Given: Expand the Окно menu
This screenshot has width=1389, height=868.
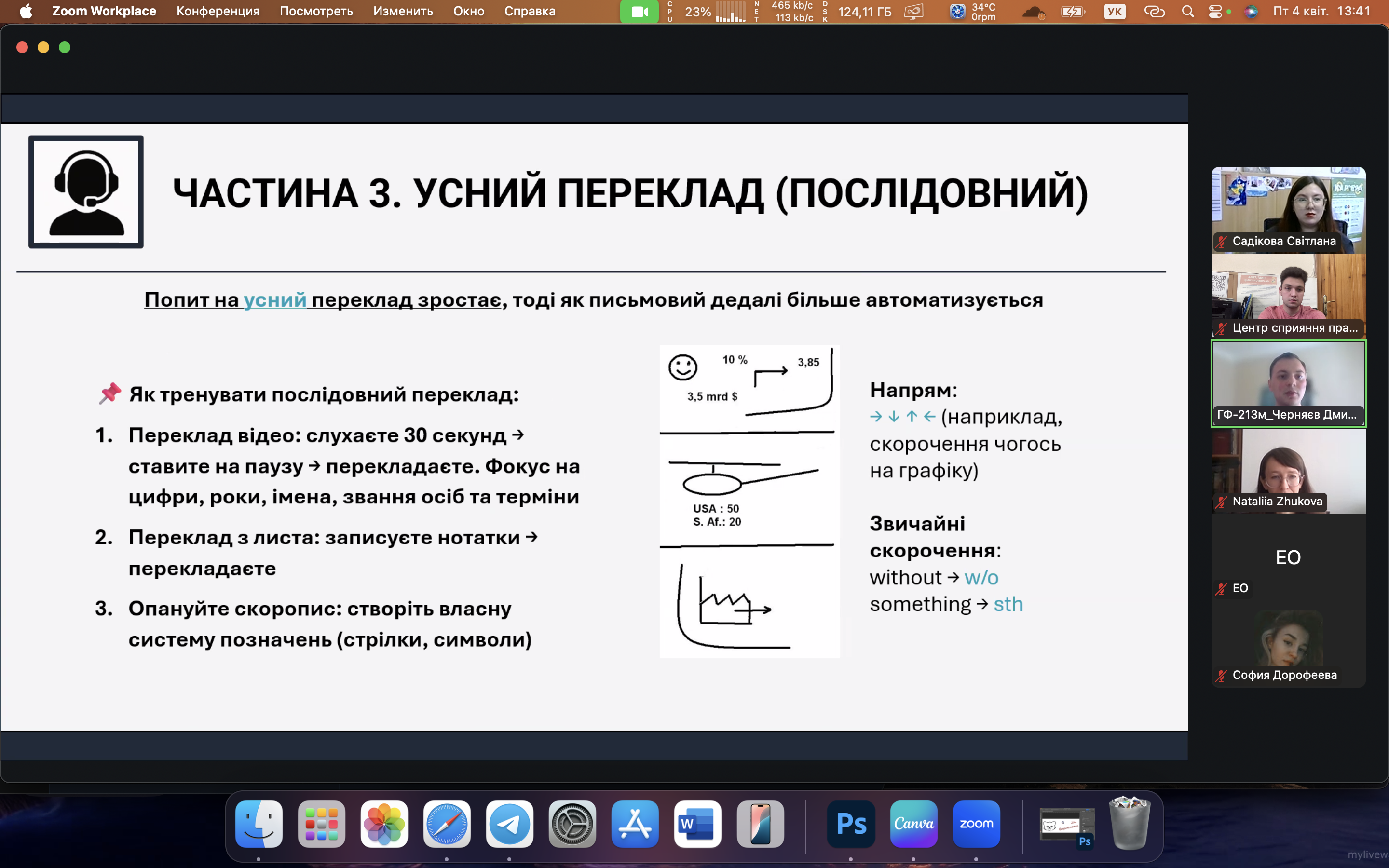Looking at the screenshot, I should 468,12.
